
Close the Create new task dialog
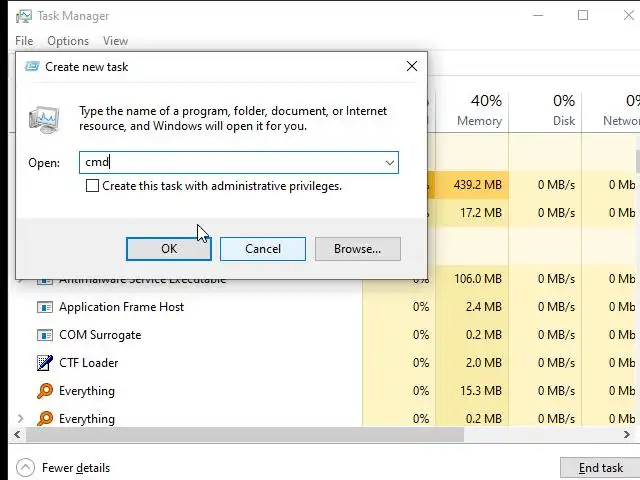coord(412,66)
